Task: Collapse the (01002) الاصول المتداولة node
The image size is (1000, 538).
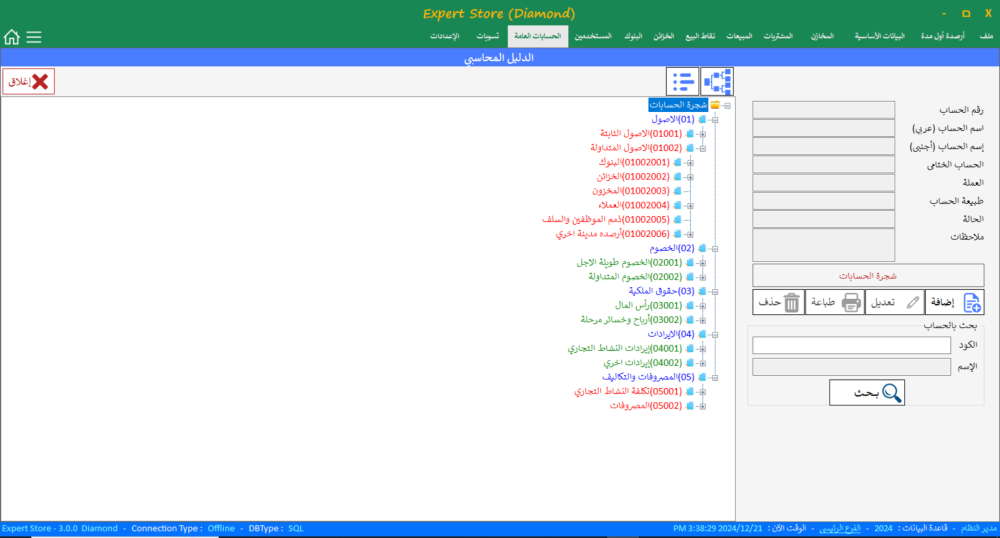Action: (x=702, y=148)
